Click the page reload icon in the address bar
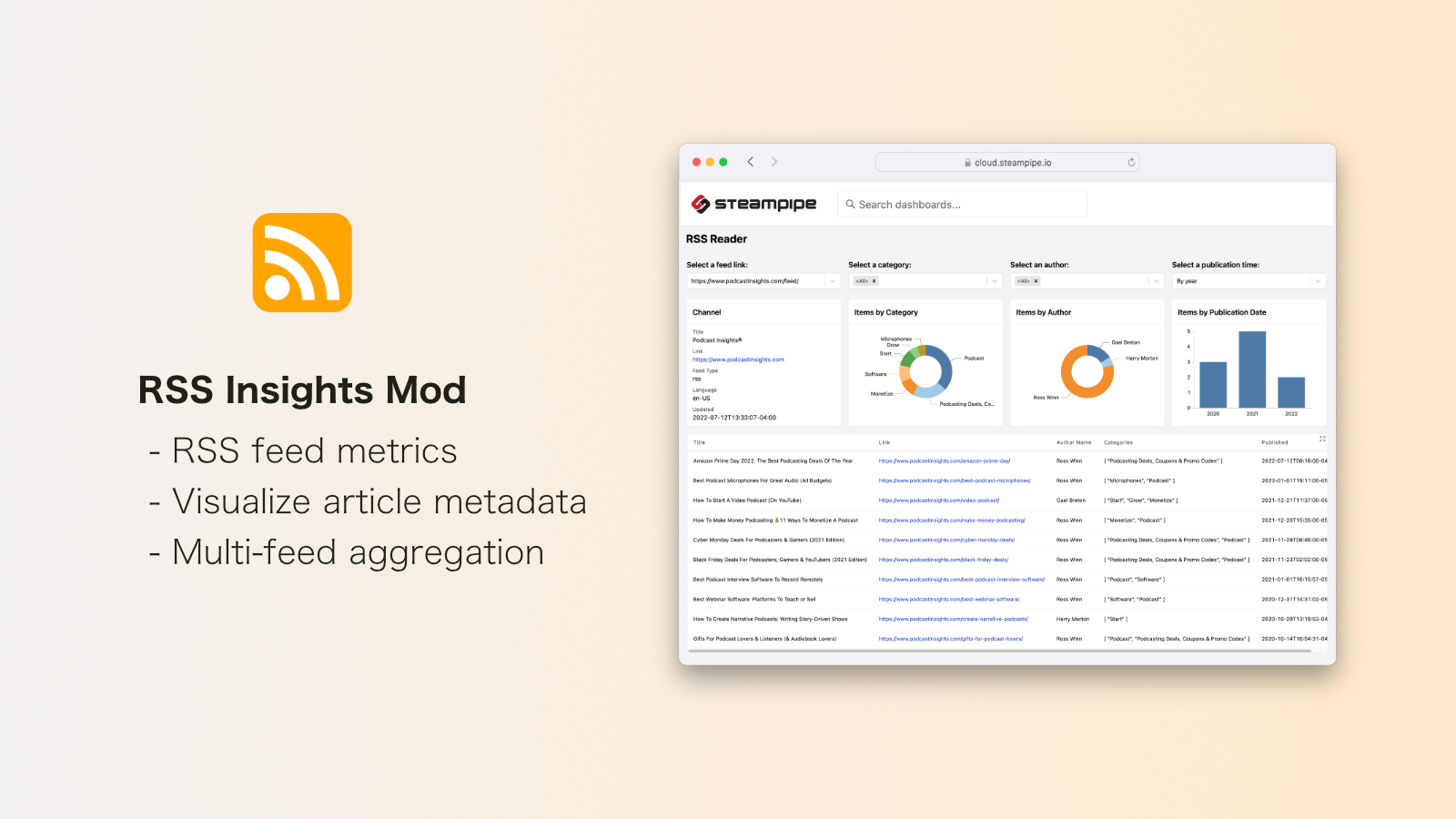Image resolution: width=1456 pixels, height=819 pixels. point(1130,161)
